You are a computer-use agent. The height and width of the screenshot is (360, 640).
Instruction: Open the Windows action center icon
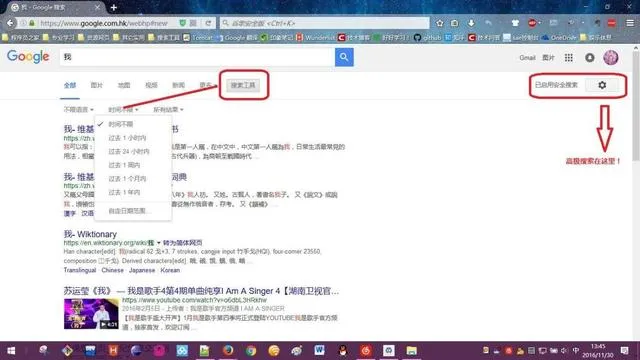624,351
